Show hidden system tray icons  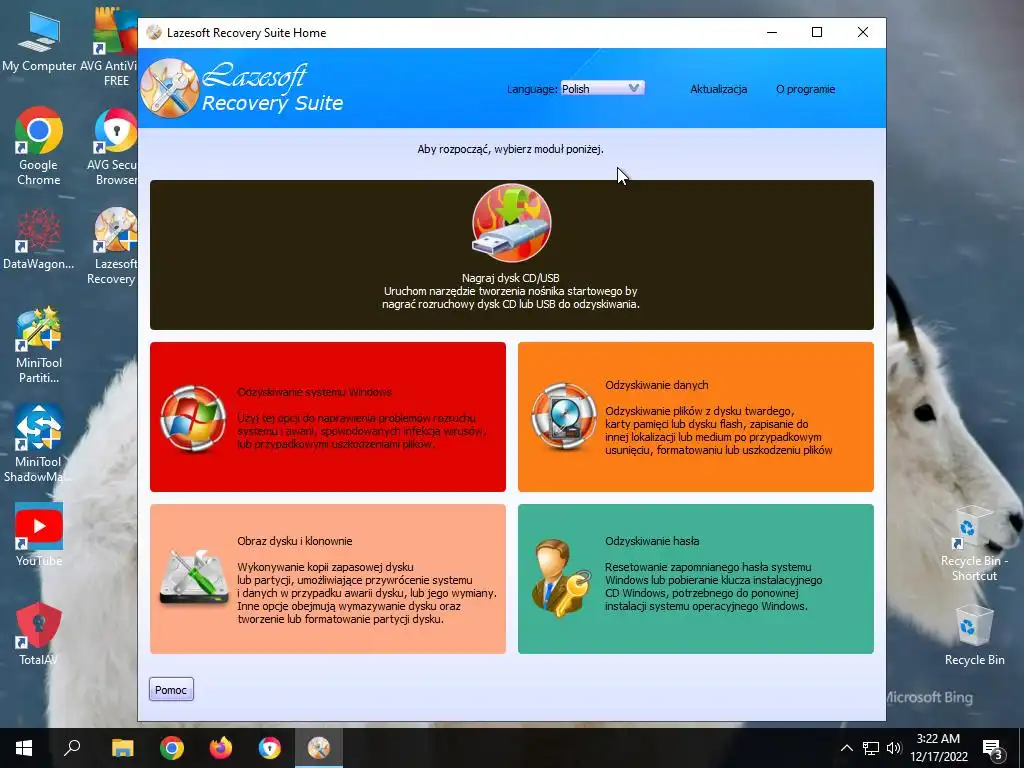(846, 748)
